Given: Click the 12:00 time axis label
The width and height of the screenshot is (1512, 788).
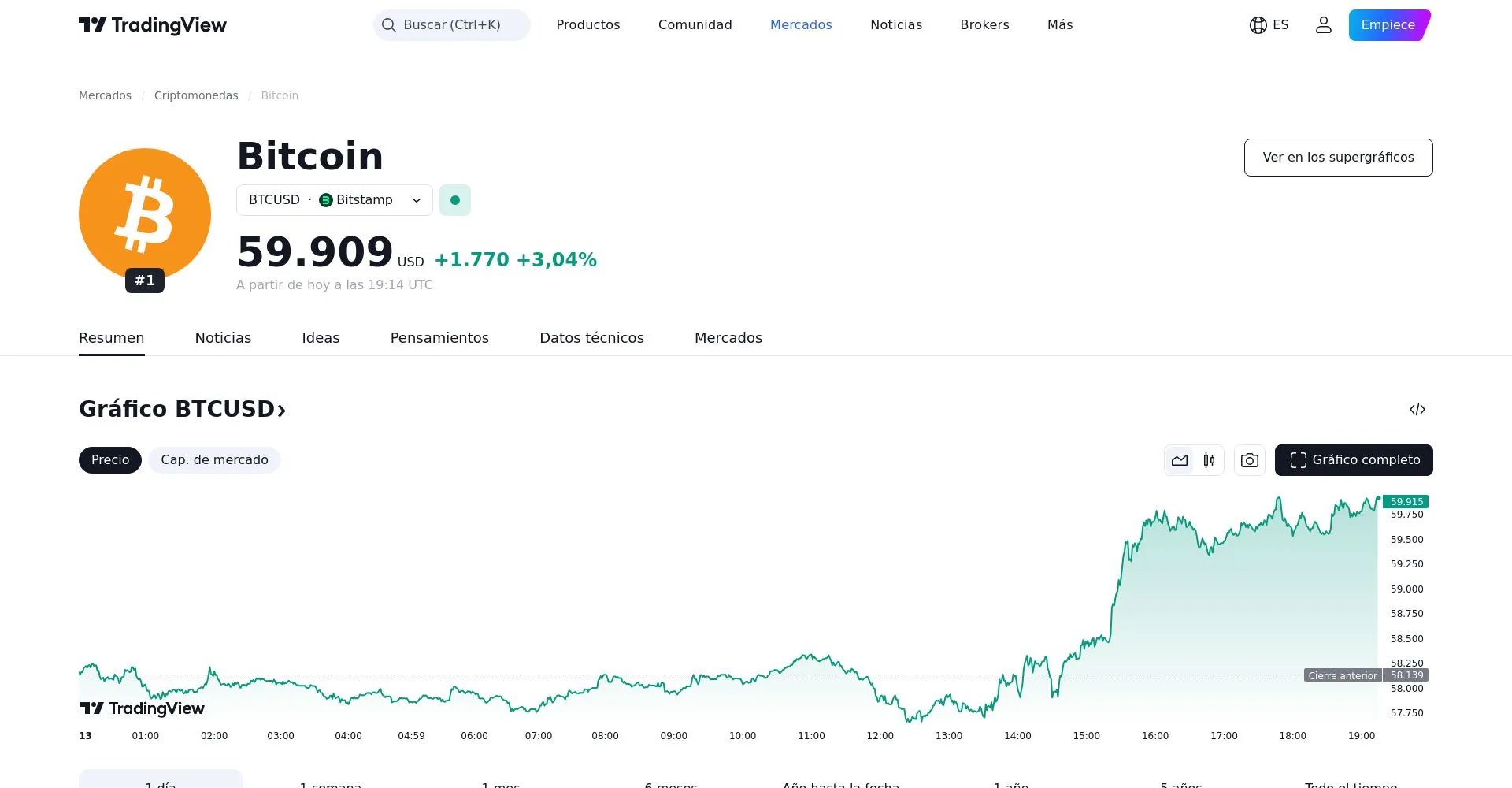Looking at the screenshot, I should tap(880, 736).
